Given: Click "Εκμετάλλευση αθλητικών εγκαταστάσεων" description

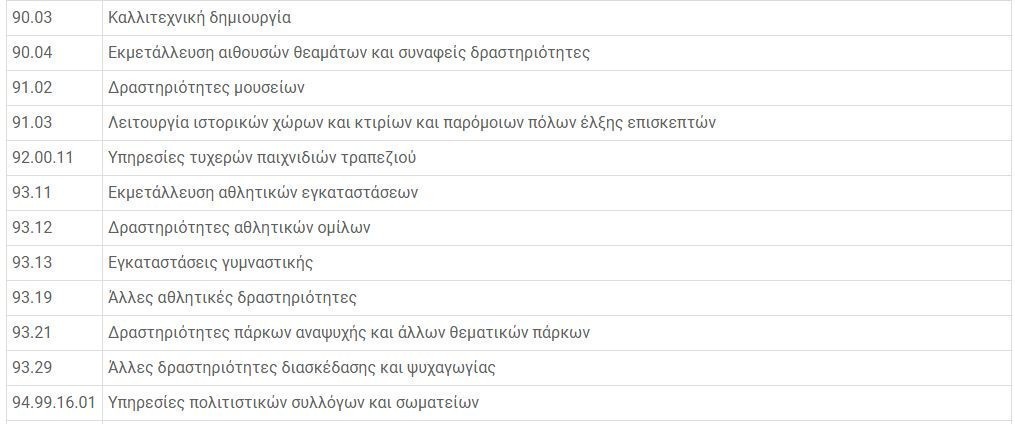Looking at the screenshot, I should (x=263, y=192).
